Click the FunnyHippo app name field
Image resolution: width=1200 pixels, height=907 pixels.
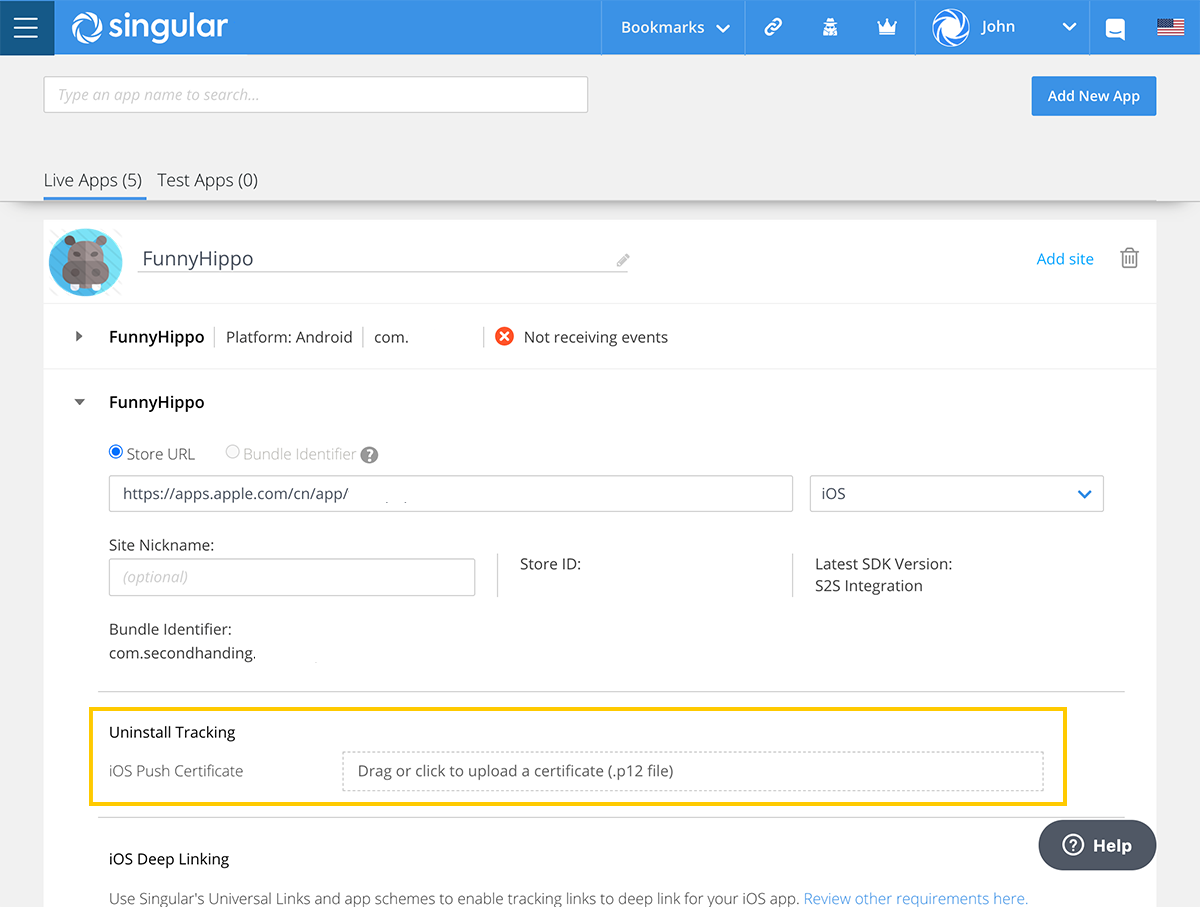pos(383,259)
